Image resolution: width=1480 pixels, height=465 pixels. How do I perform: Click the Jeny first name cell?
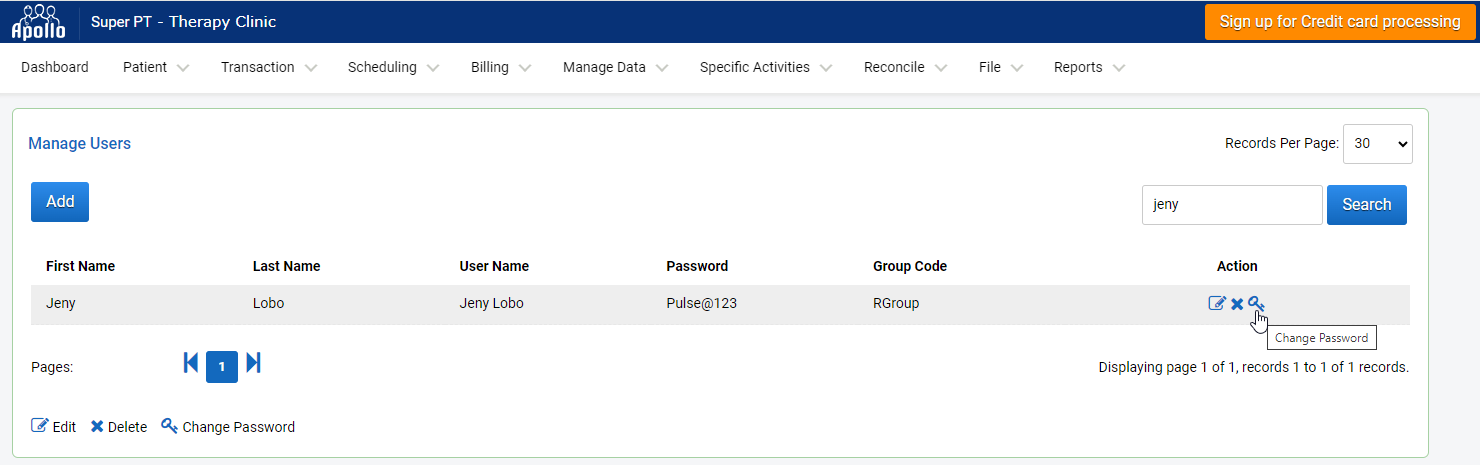61,303
